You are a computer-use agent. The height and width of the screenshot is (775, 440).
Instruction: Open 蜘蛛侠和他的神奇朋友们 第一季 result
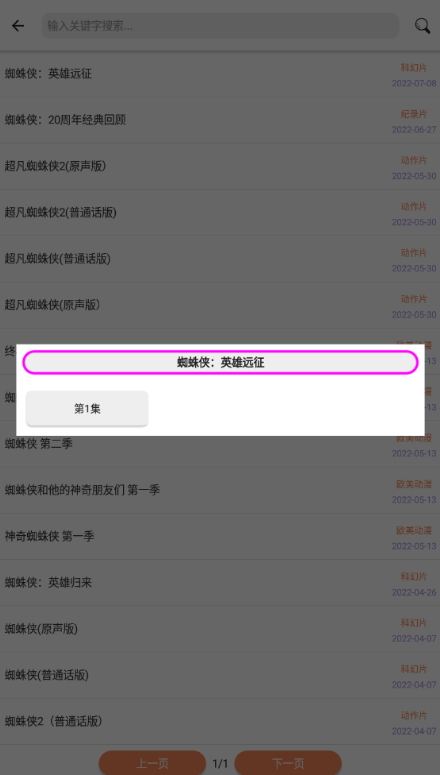220,490
